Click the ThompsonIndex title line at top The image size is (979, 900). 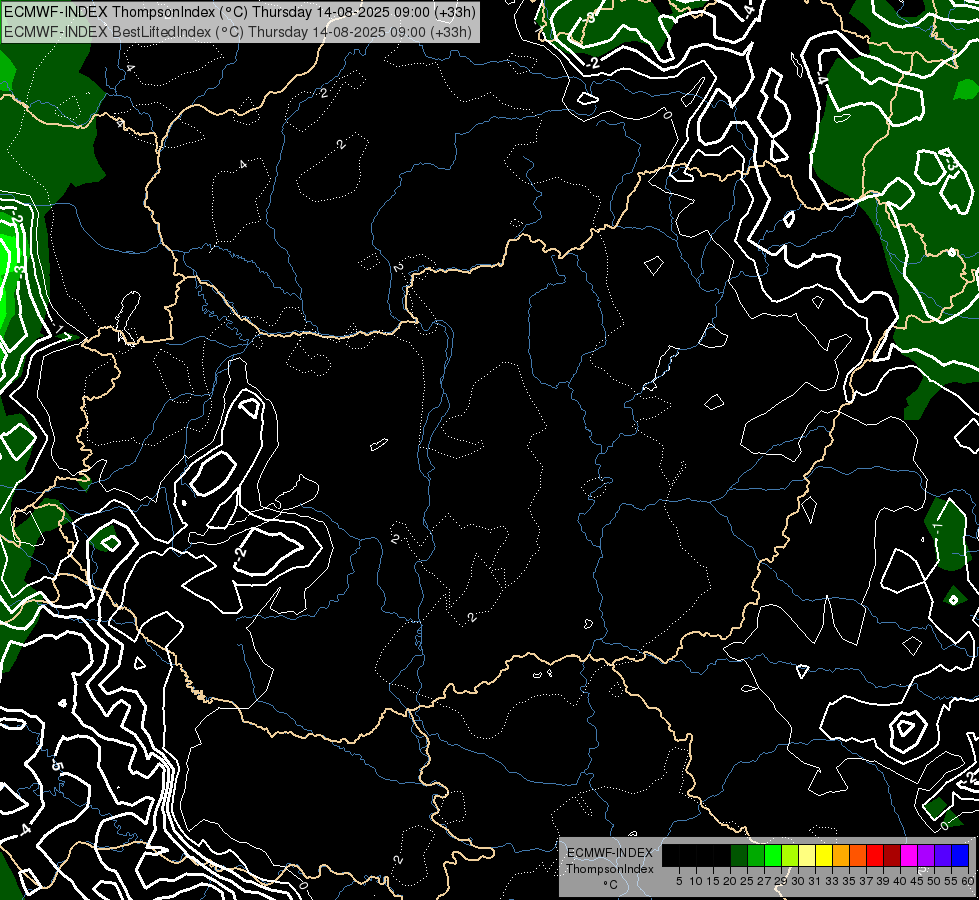point(240,12)
